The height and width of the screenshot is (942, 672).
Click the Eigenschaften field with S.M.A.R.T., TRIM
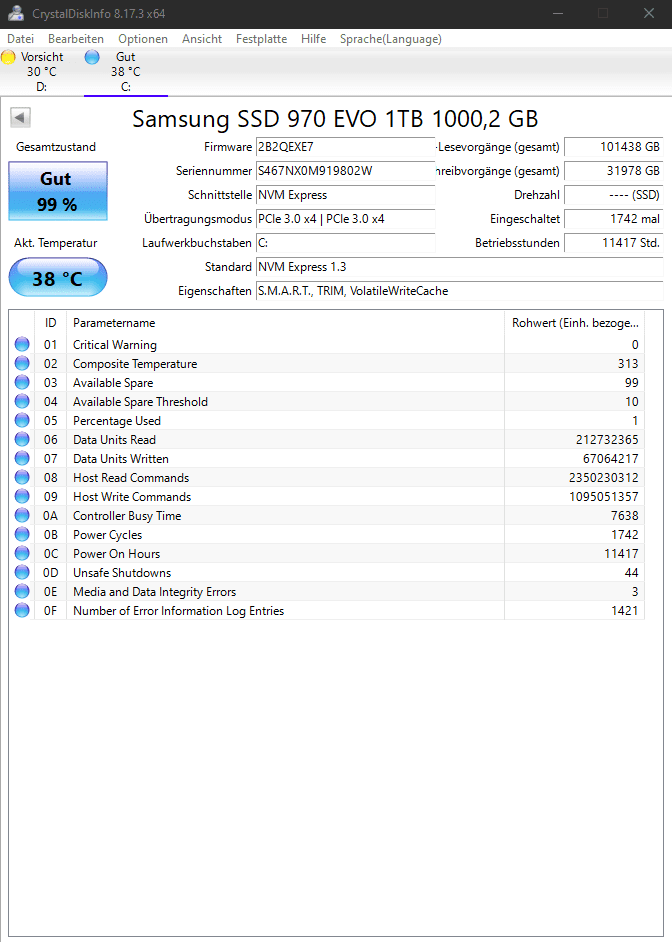(459, 291)
